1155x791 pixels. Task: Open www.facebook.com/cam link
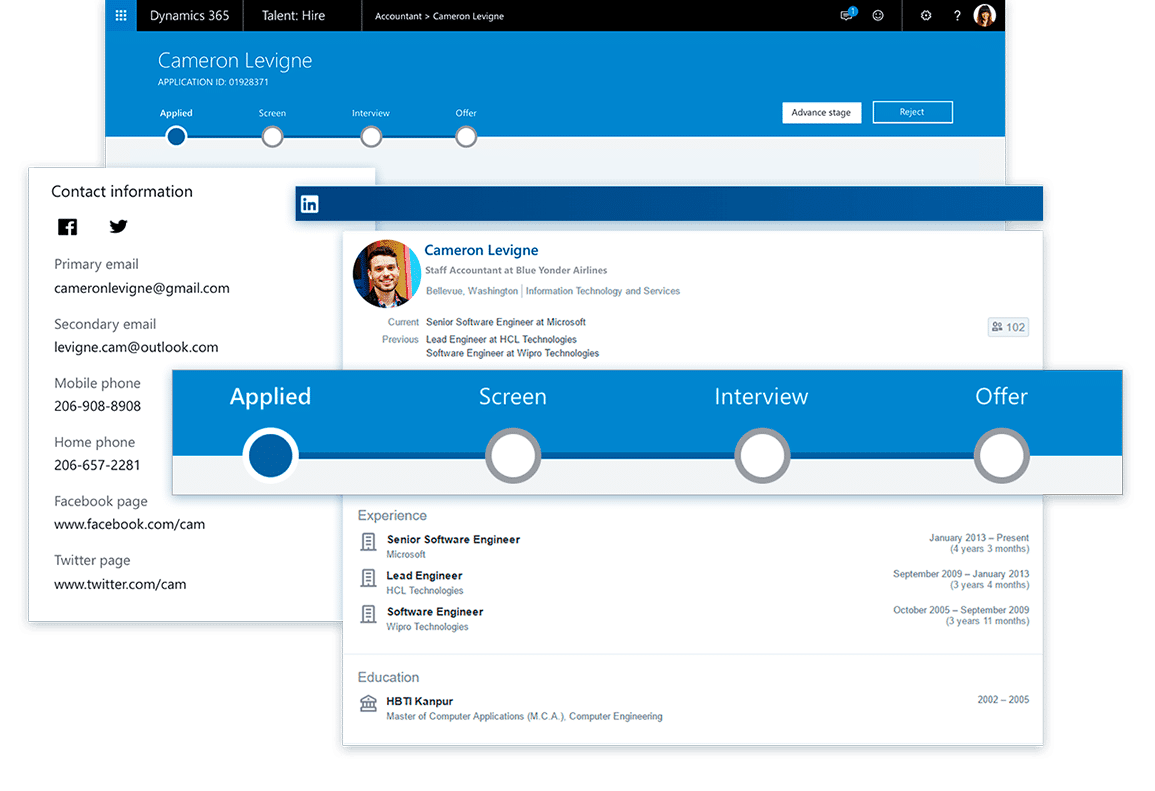click(130, 524)
